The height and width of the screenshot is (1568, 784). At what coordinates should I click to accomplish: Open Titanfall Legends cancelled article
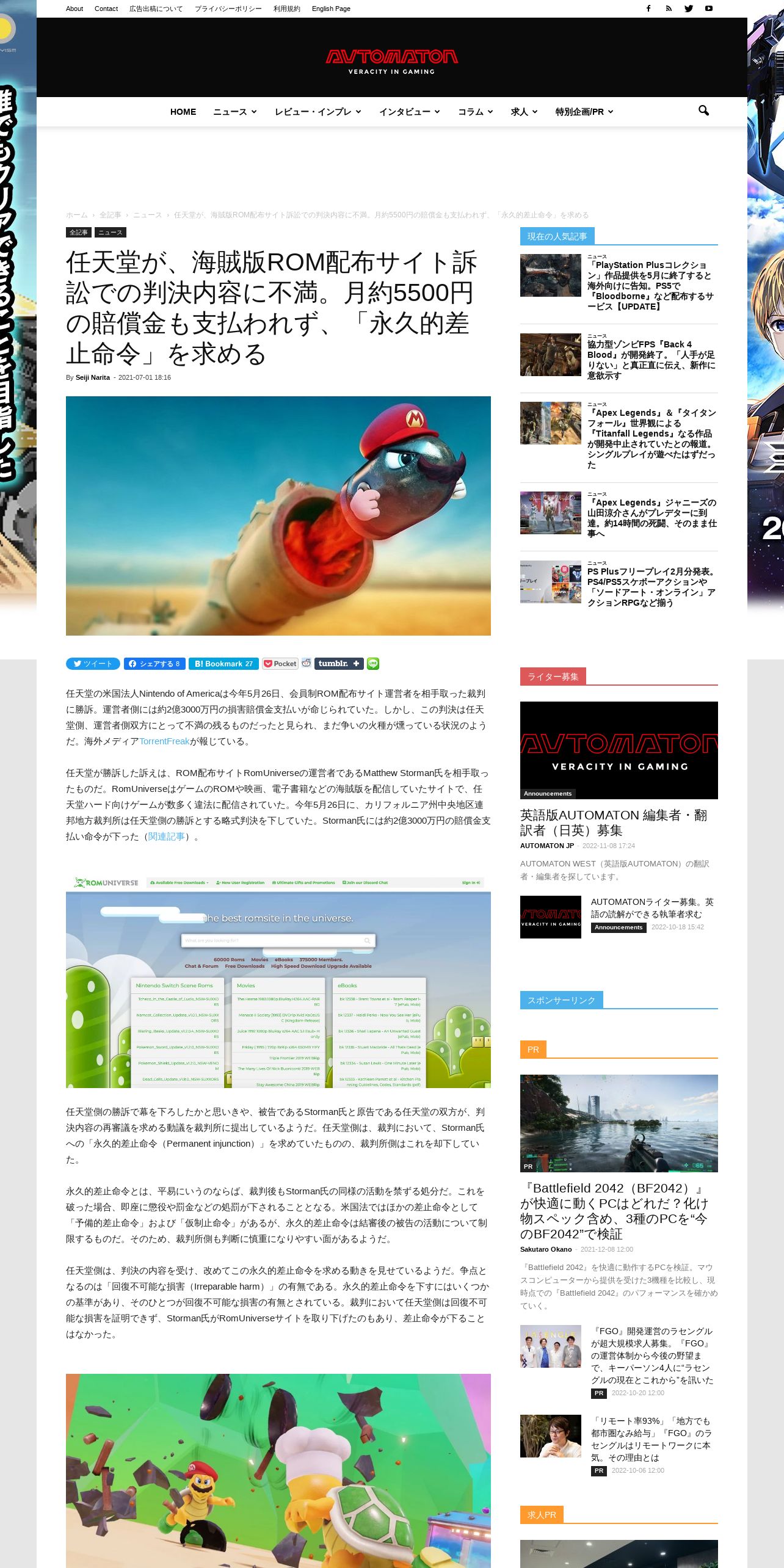pyautogui.click(x=651, y=438)
